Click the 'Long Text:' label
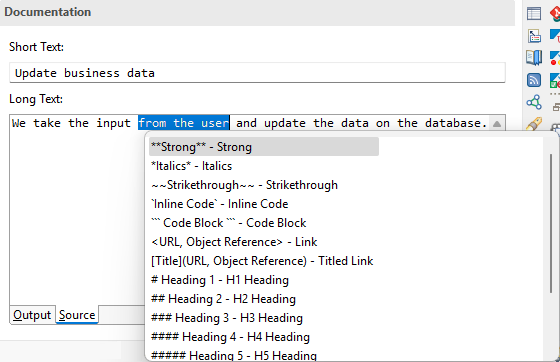 tap(36, 99)
